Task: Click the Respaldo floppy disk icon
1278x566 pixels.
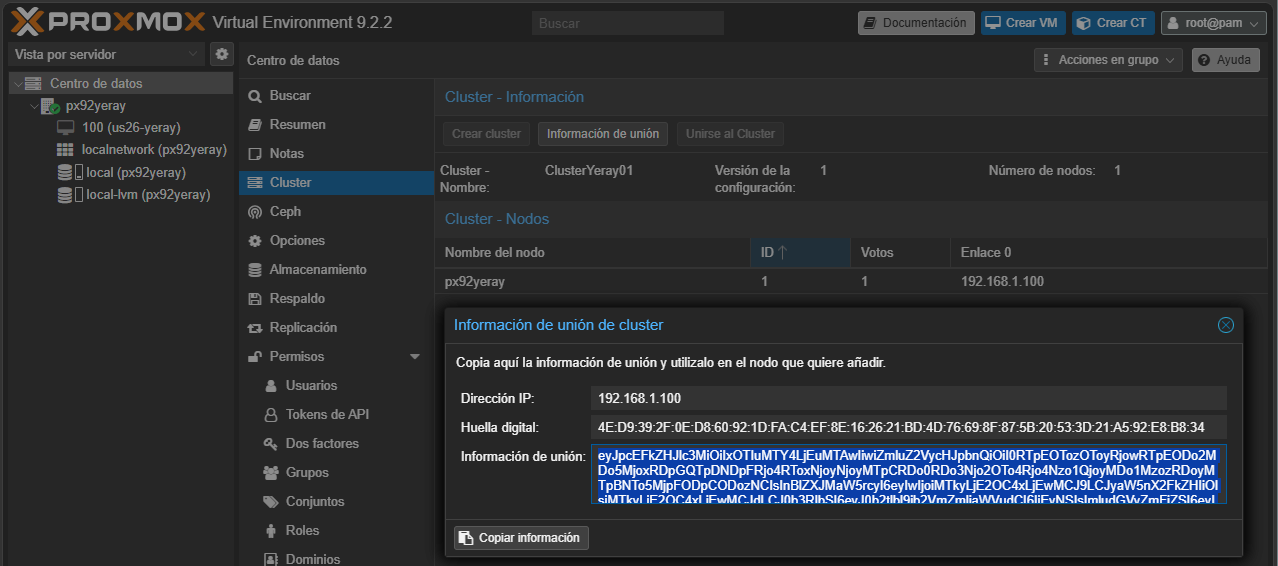Action: pos(254,299)
